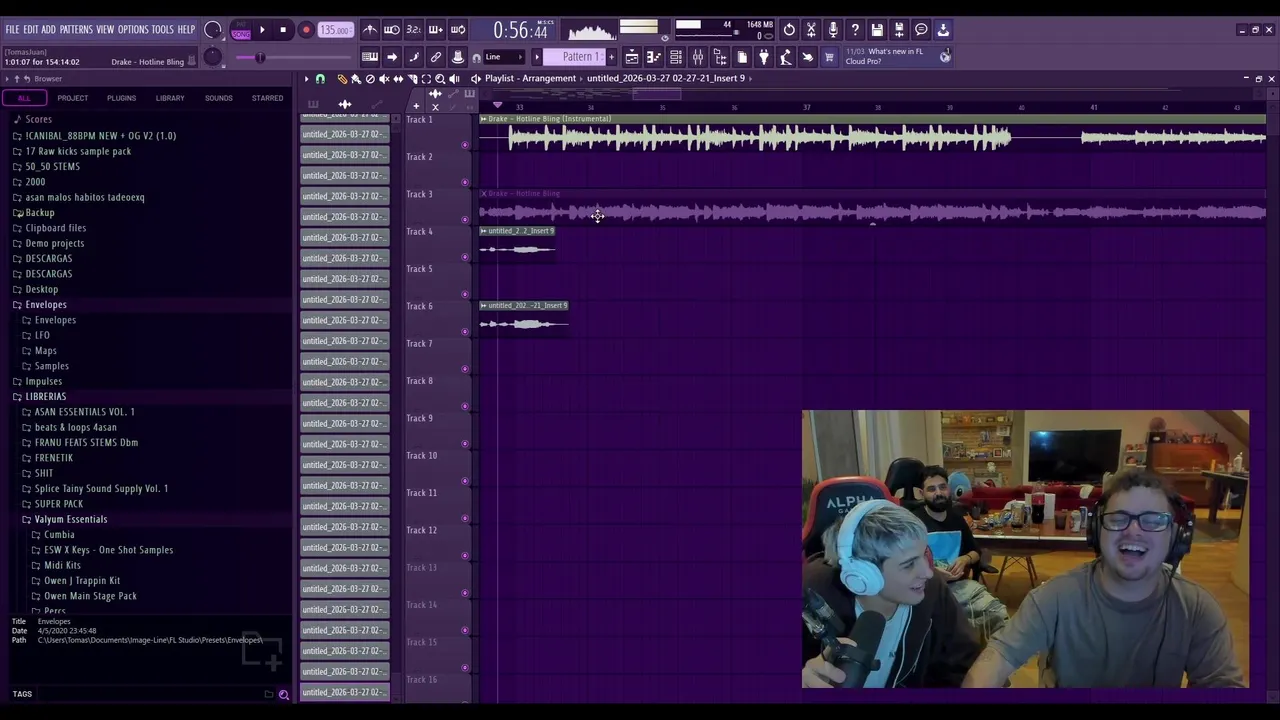Screen dimensions: 1280x720
Task: Switch to the PLUGINS browser tab
Action: (x=121, y=98)
